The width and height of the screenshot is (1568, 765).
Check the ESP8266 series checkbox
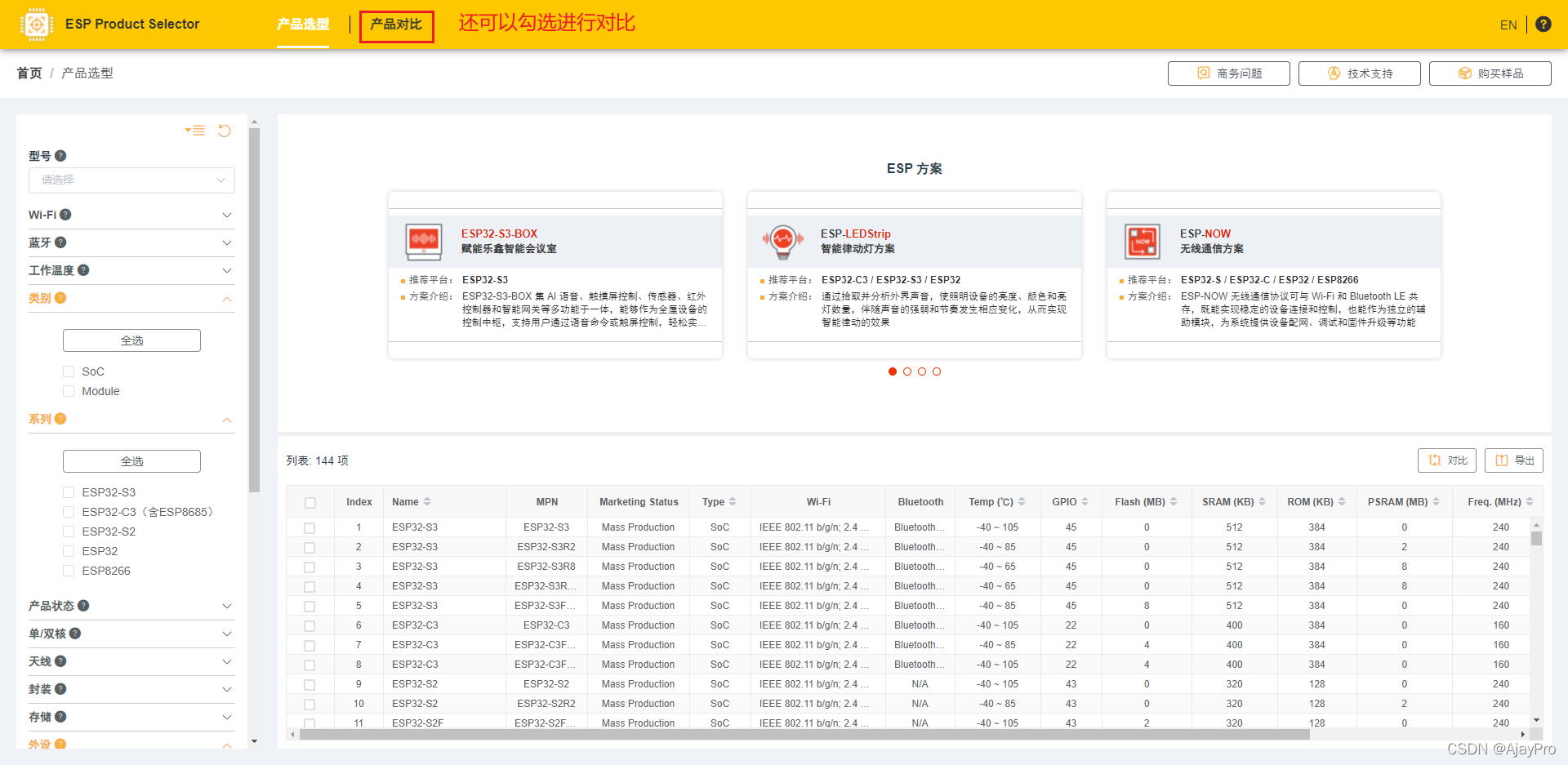pos(69,571)
